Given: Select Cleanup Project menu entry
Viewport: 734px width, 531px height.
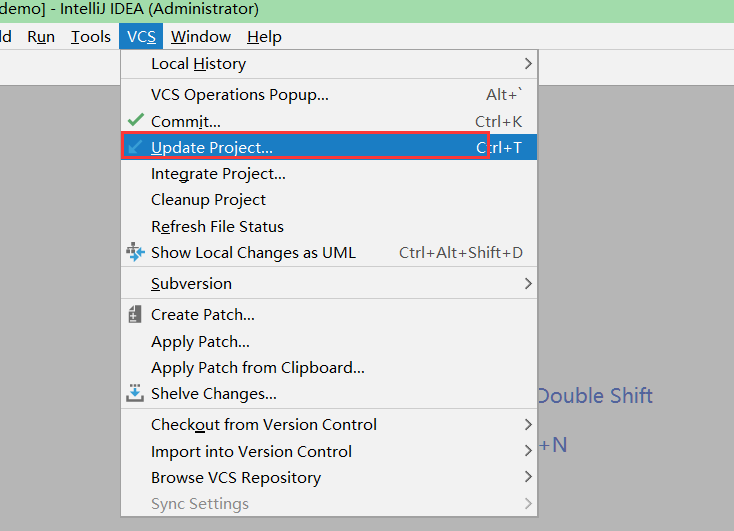Looking at the screenshot, I should 329,200.
